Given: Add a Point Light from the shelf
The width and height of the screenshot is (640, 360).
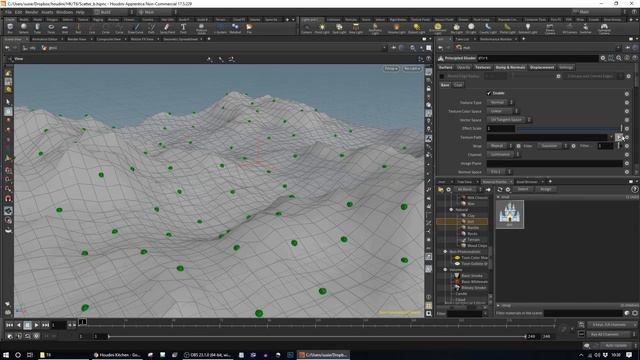Looking at the screenshot, I should [x=322, y=28].
